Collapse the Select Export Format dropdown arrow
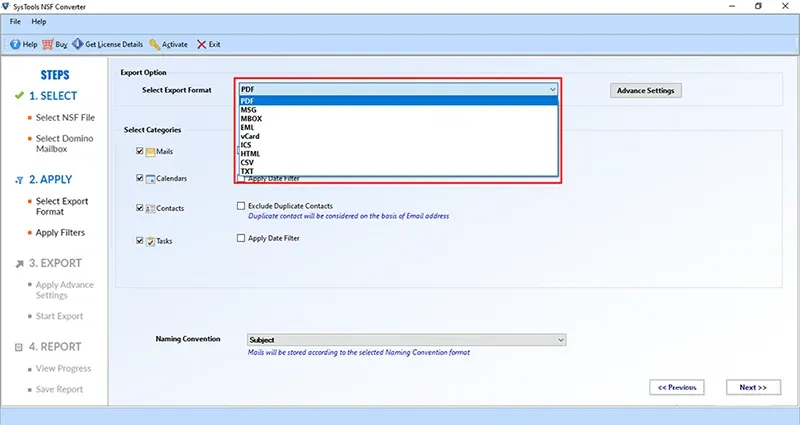 coord(553,89)
